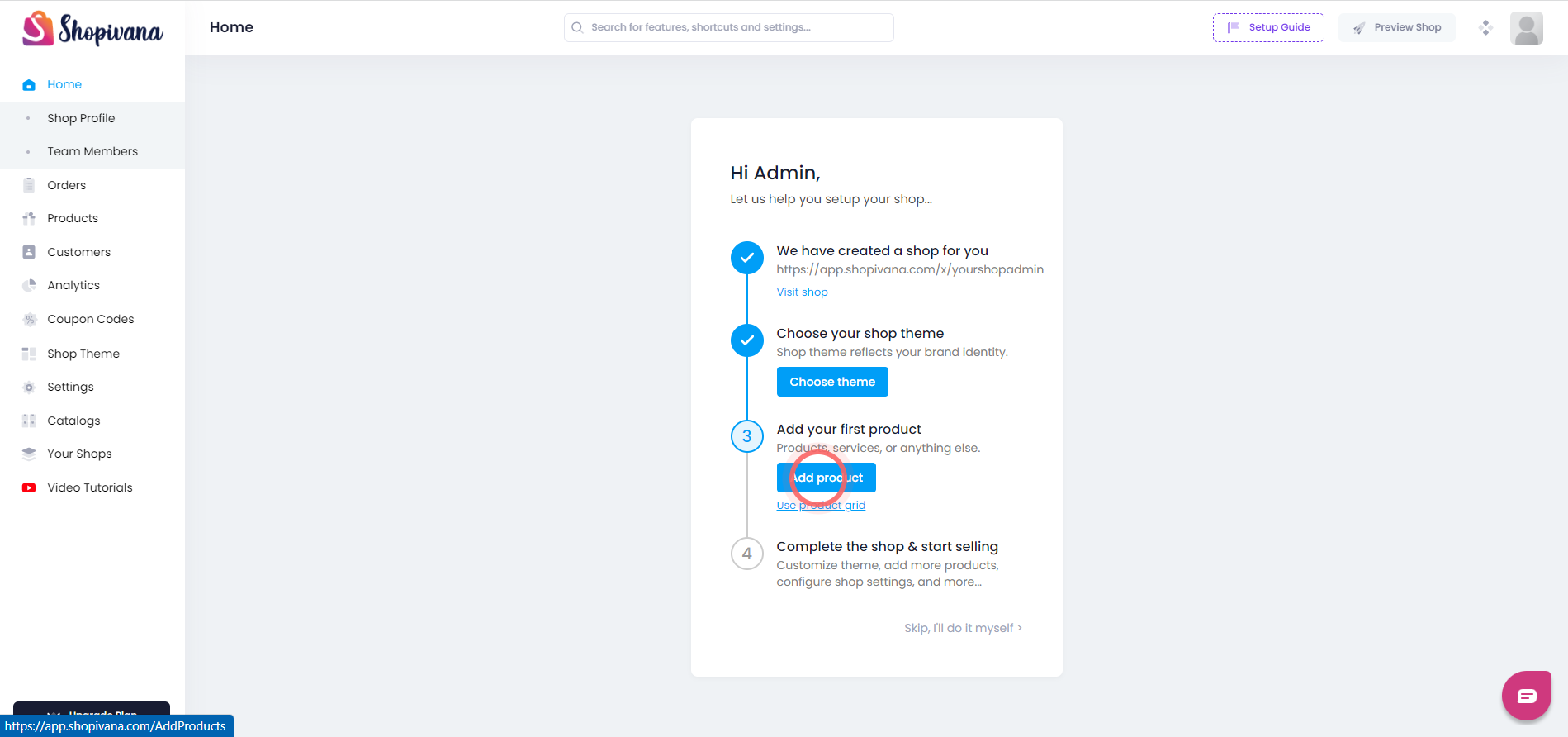
Task: Open Team Members submenu item
Action: click(92, 151)
